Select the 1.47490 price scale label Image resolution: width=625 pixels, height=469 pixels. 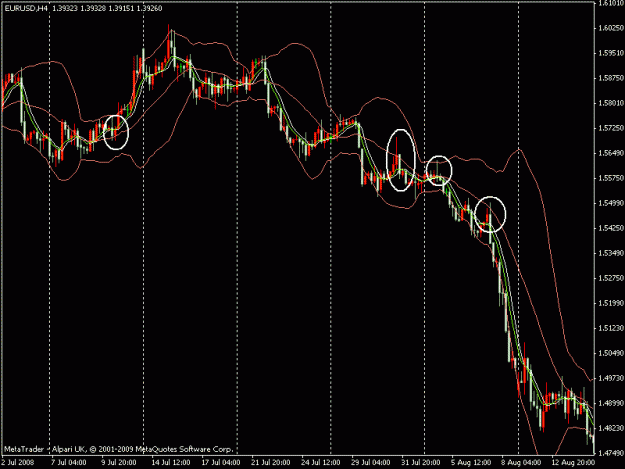pos(611,453)
